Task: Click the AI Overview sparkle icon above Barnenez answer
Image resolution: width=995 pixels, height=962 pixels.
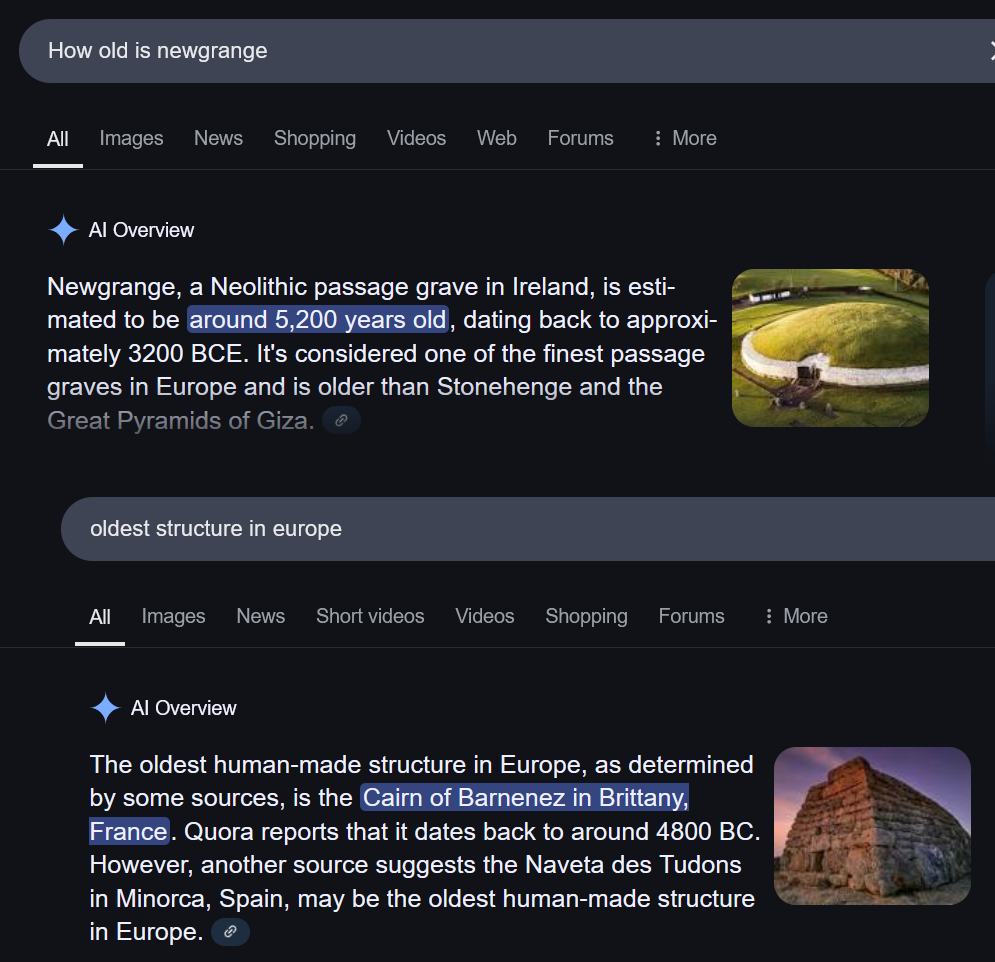Action: click(x=105, y=708)
